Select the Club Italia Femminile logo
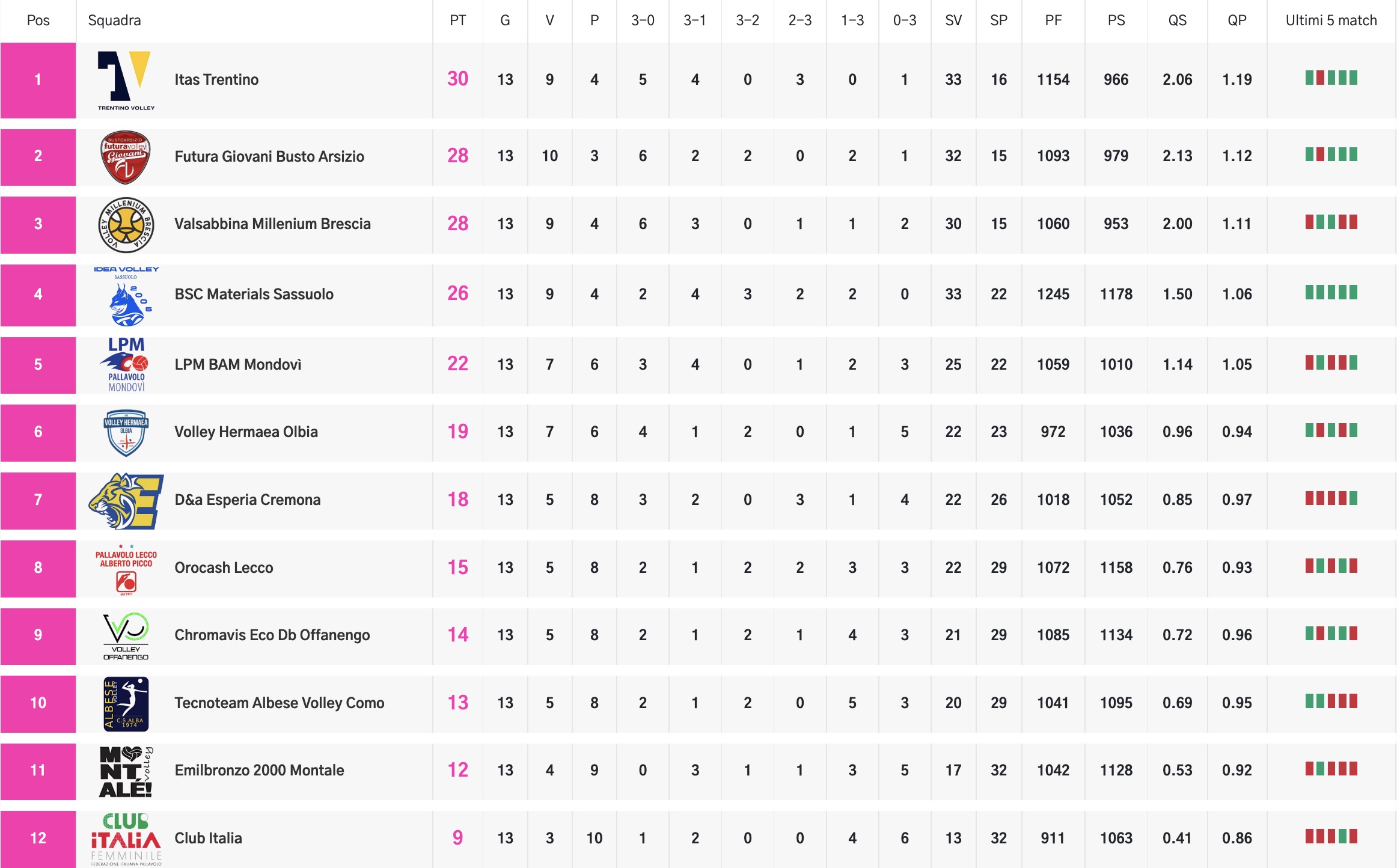Image resolution: width=1397 pixels, height=868 pixels. [x=126, y=839]
